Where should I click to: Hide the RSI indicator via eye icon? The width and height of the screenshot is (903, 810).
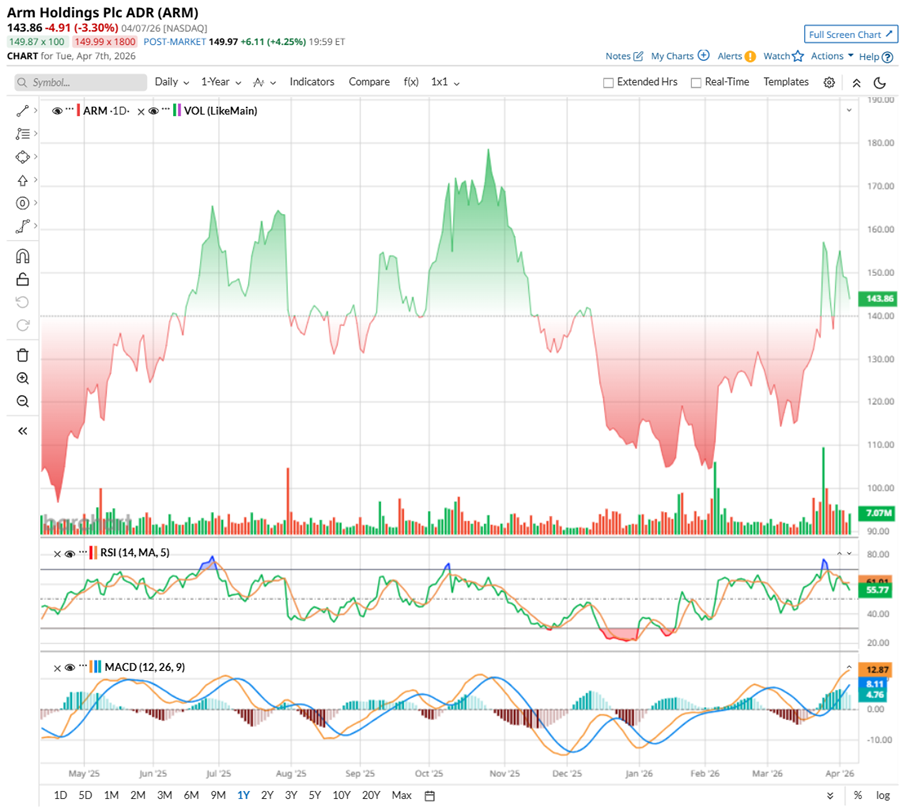(x=69, y=553)
